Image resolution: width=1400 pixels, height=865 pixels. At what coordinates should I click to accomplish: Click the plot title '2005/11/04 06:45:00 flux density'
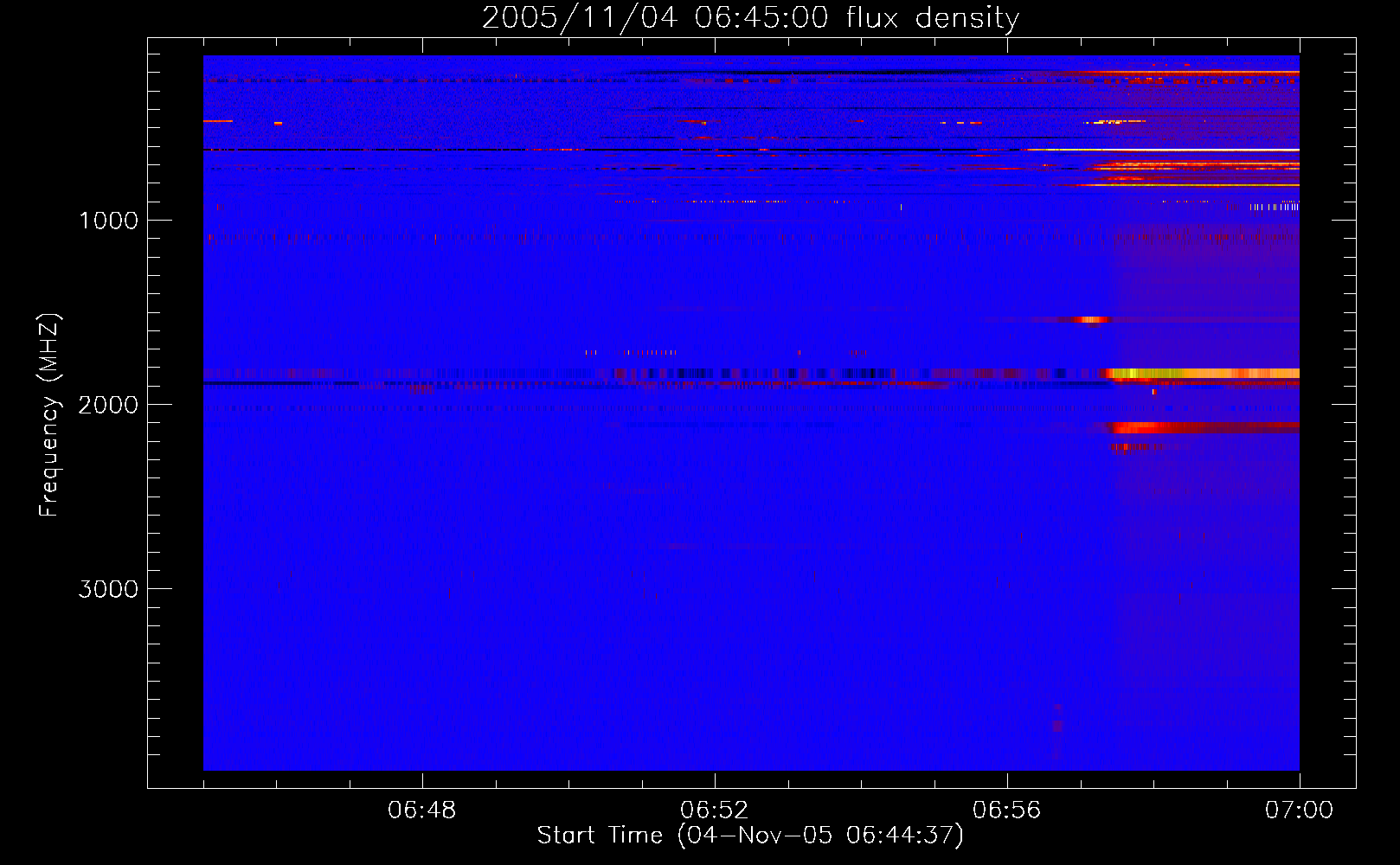(x=750, y=17)
